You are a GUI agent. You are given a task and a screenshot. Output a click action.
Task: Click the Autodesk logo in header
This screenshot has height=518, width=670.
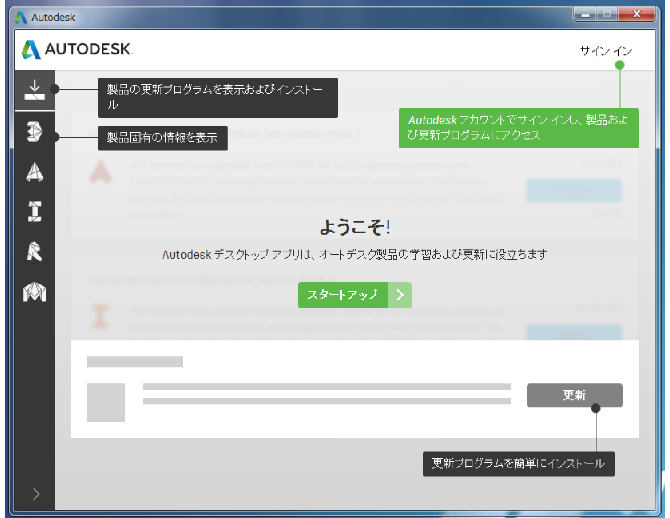pos(76,49)
